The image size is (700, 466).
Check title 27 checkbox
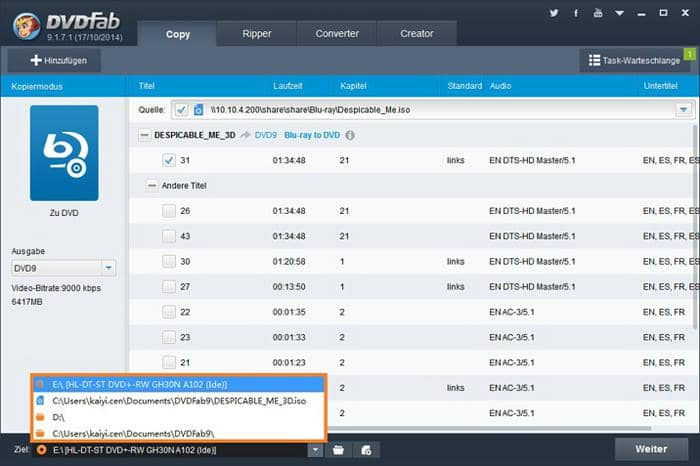tap(169, 287)
